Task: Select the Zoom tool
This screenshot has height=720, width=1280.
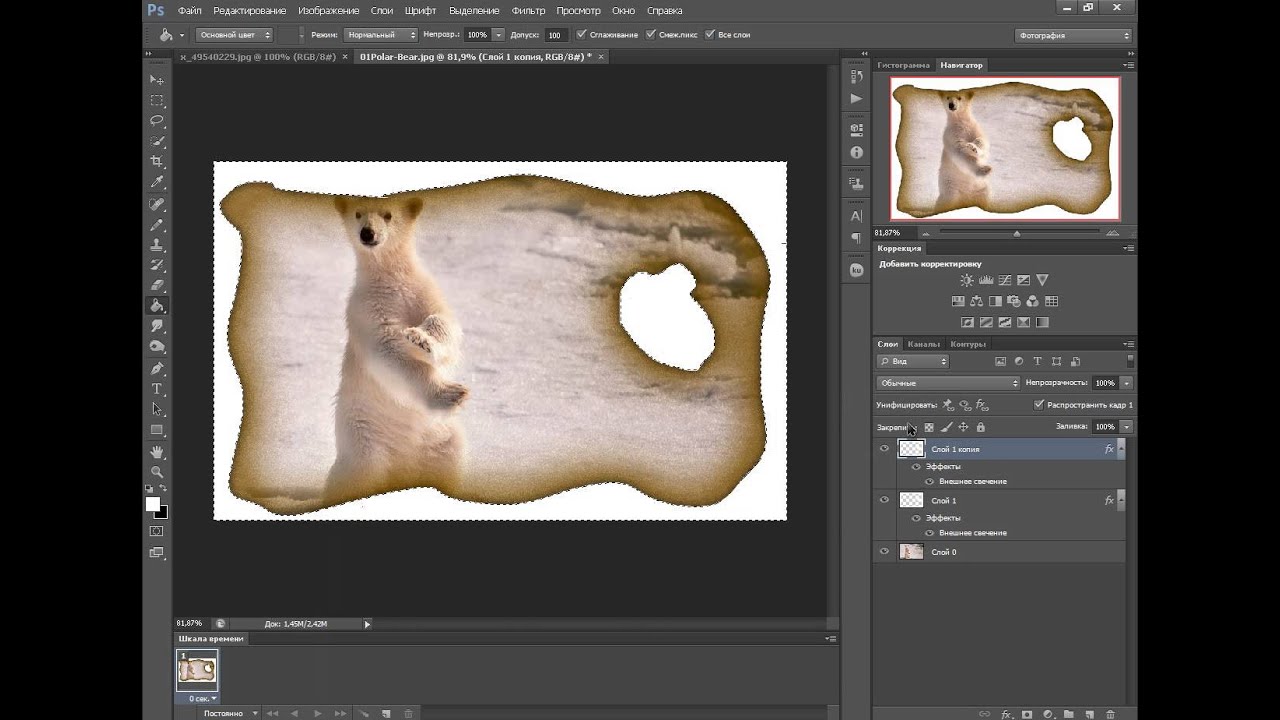Action: click(157, 472)
